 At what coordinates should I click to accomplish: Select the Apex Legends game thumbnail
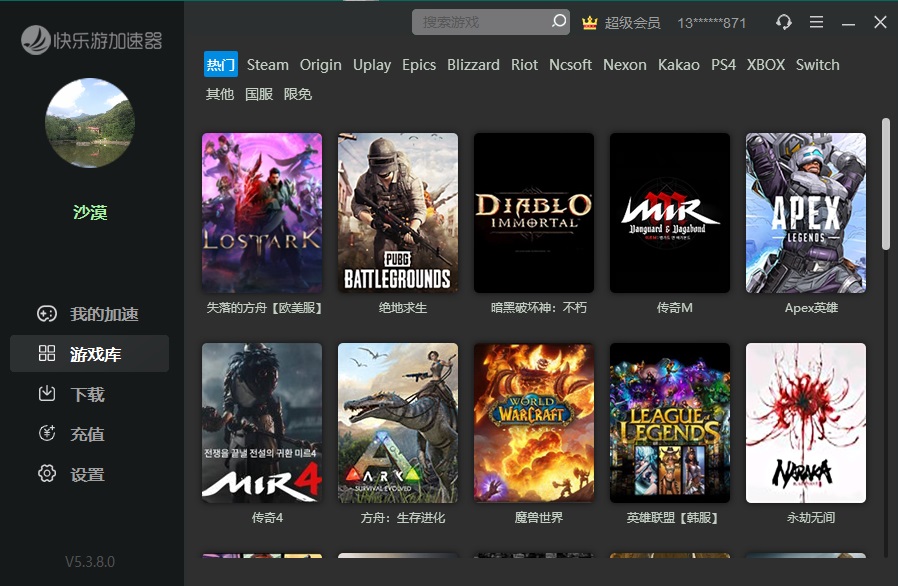click(x=806, y=213)
